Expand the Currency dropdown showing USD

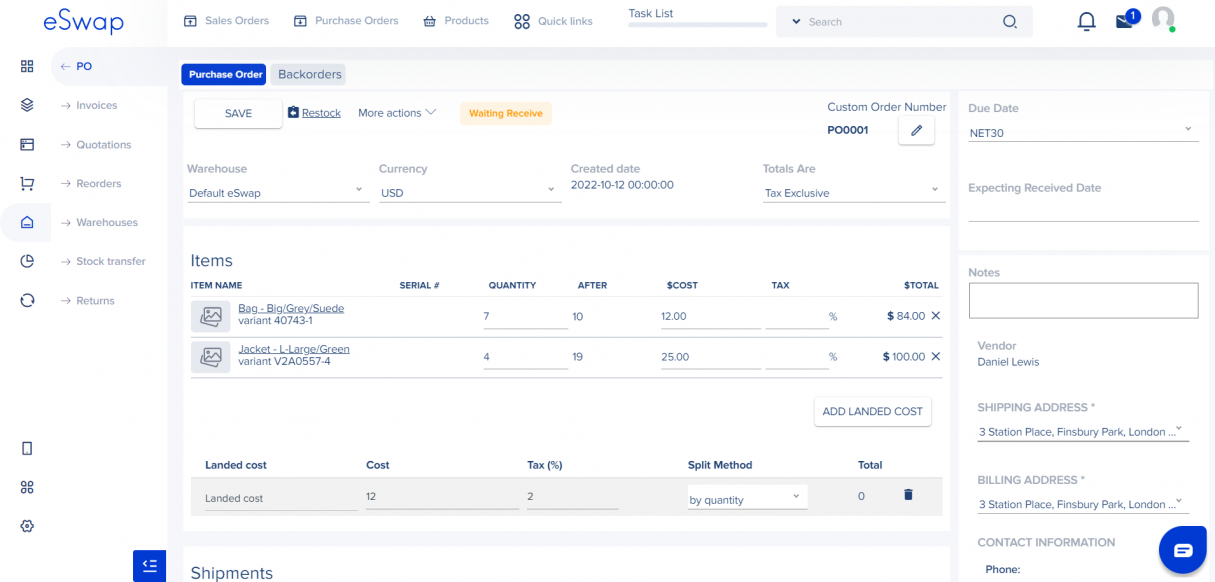pos(468,189)
